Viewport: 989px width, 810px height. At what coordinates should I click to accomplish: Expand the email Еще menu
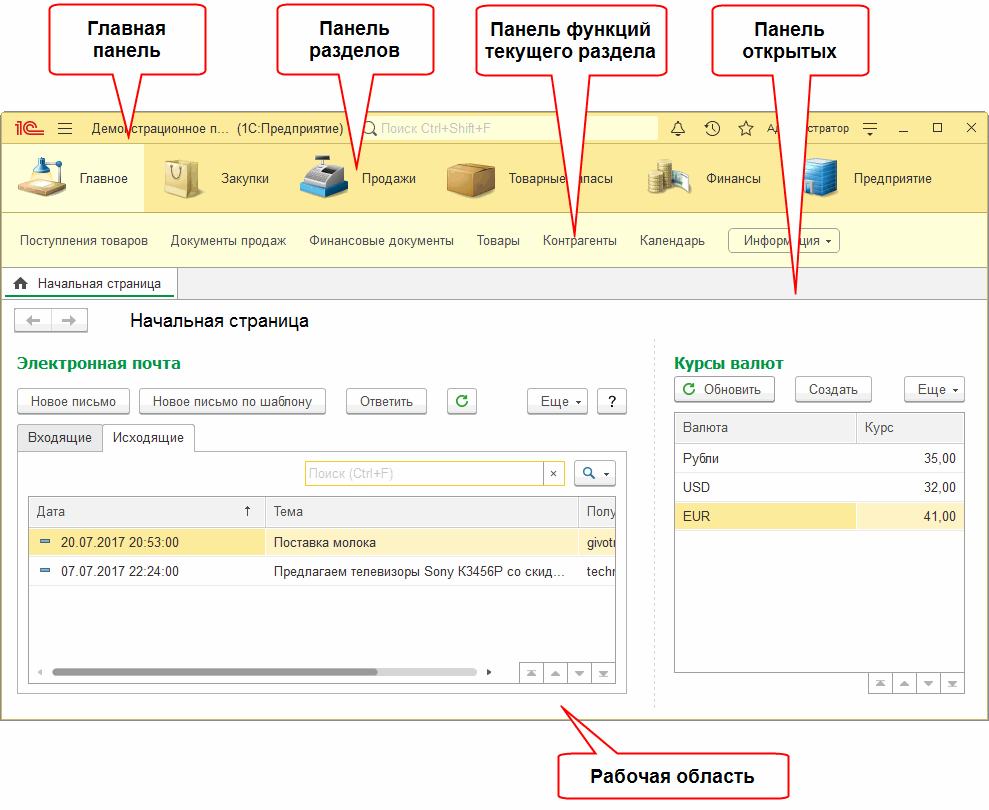point(558,401)
